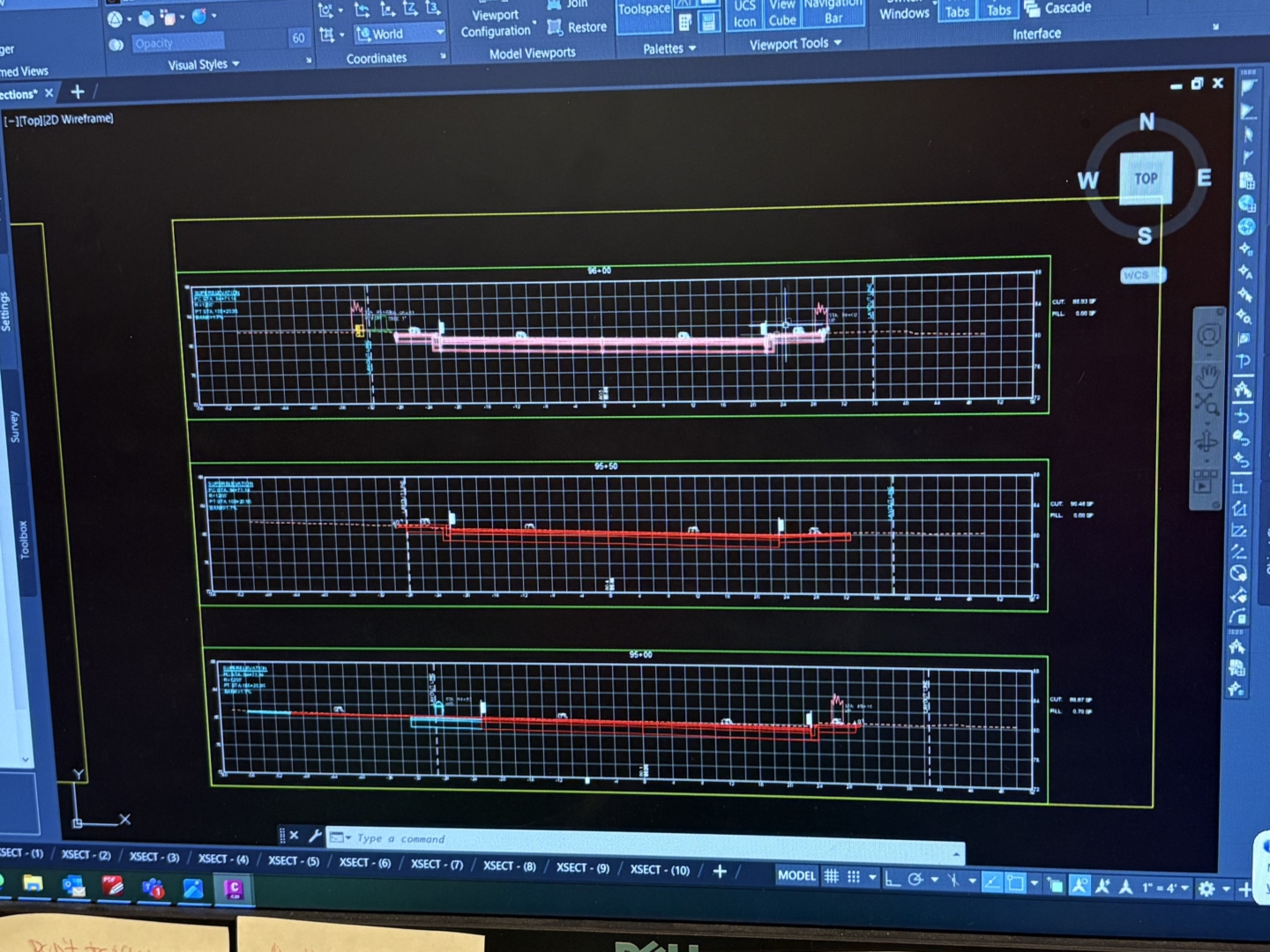This screenshot has height=952, width=1270.
Task: Click the customize wrench icon in command line
Action: click(x=315, y=836)
